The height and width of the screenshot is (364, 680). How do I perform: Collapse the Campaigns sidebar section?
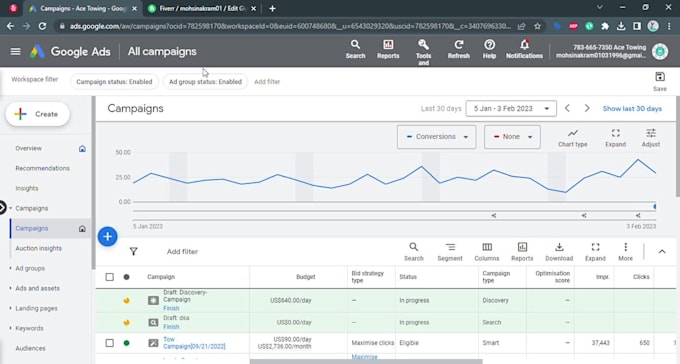(10, 208)
